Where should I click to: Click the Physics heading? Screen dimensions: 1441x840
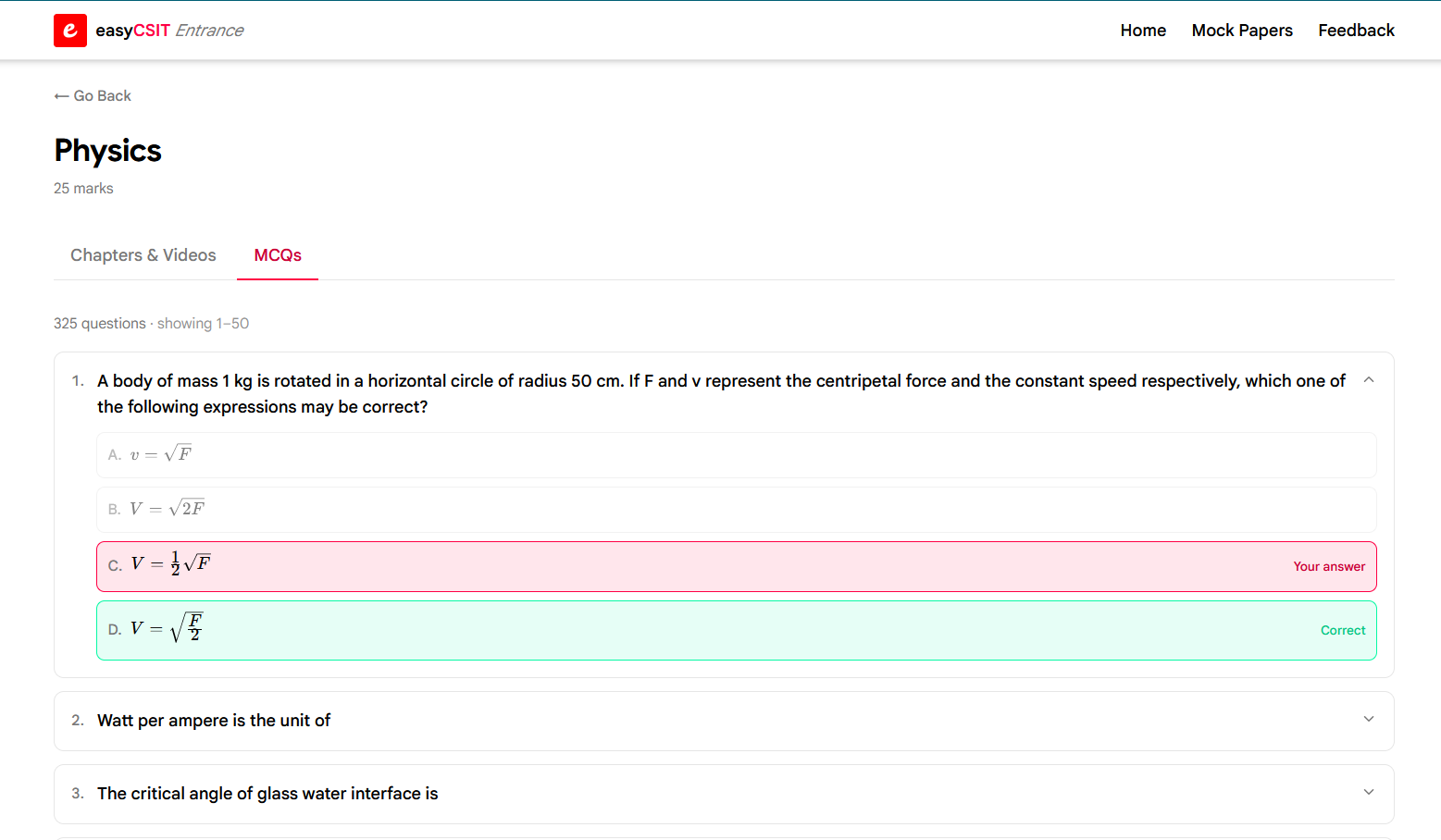108,151
